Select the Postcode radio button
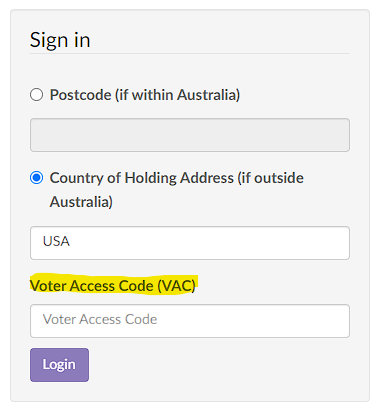The width and height of the screenshot is (377, 414). click(36, 95)
